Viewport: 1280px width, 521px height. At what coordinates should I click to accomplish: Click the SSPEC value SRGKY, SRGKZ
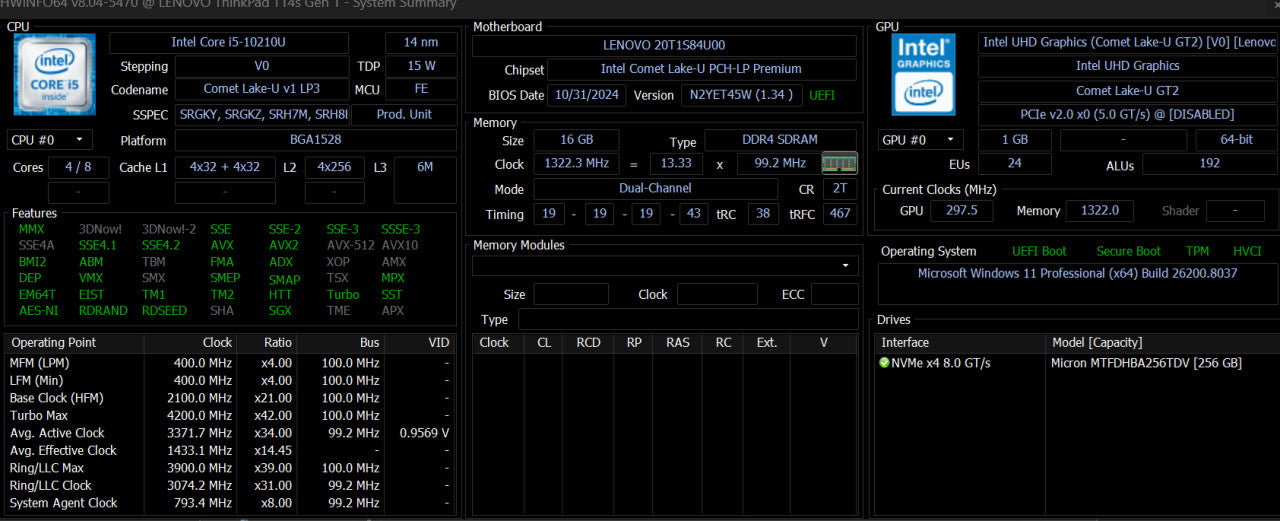point(261,114)
